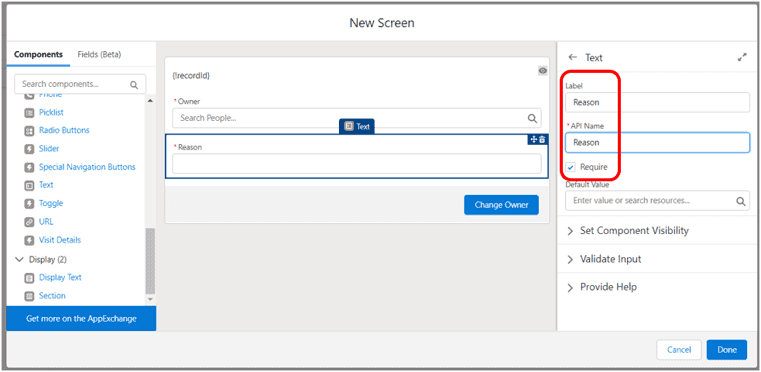This screenshot has width=761, height=372.
Task: Click the delete trash icon on Reason field
Action: (x=542, y=139)
